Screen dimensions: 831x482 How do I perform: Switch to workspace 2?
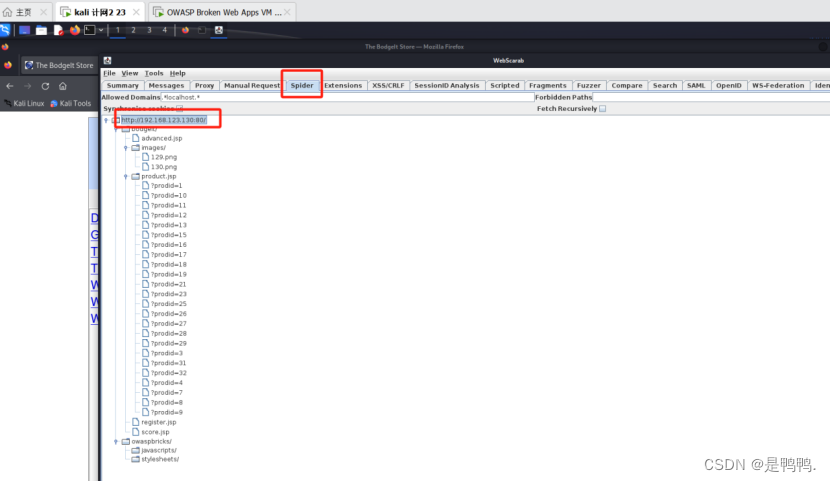[x=134, y=30]
